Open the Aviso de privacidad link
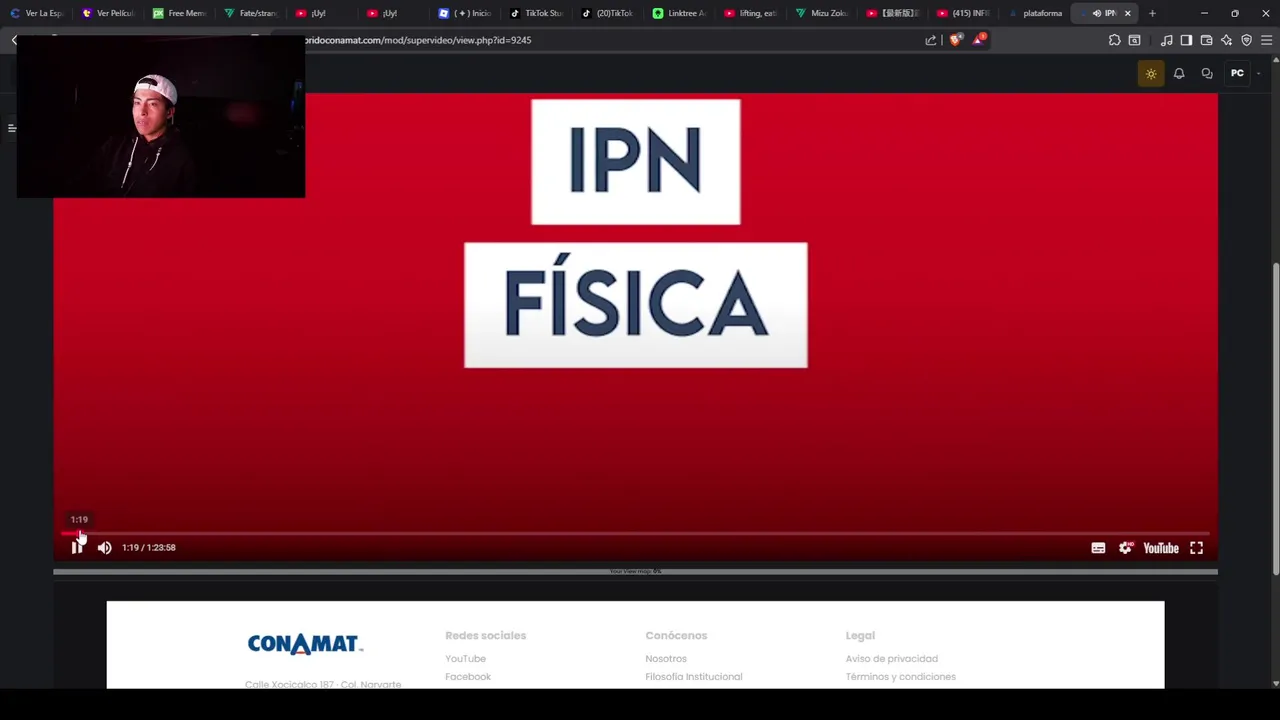 tap(891, 659)
